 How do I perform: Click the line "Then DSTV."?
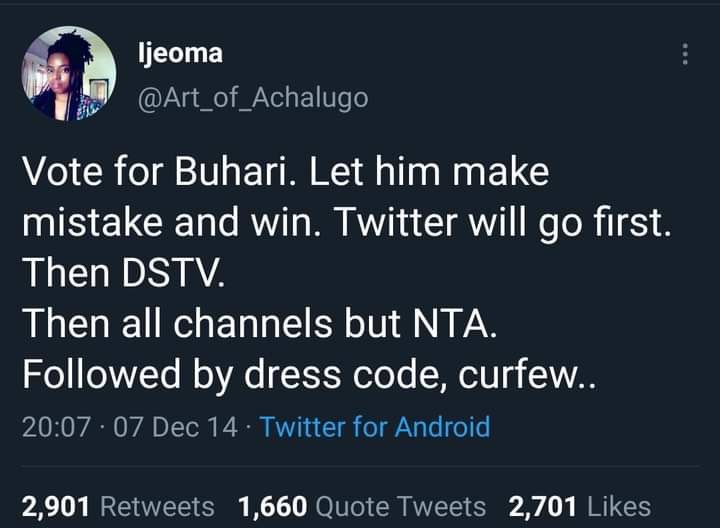(x=124, y=273)
